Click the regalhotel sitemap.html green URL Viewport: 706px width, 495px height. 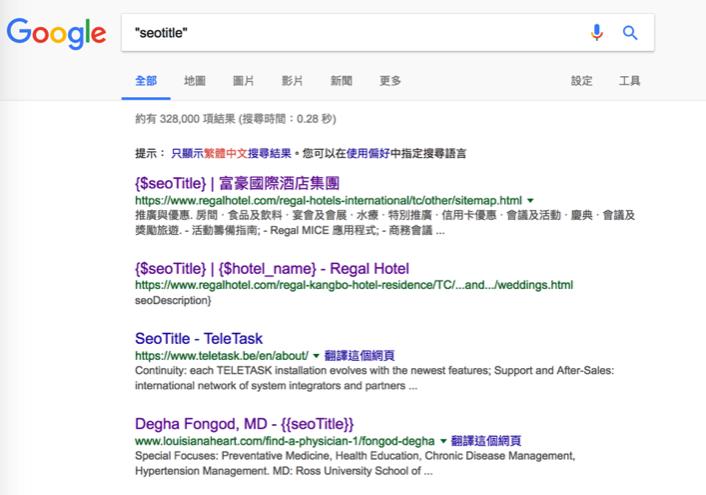(328, 200)
